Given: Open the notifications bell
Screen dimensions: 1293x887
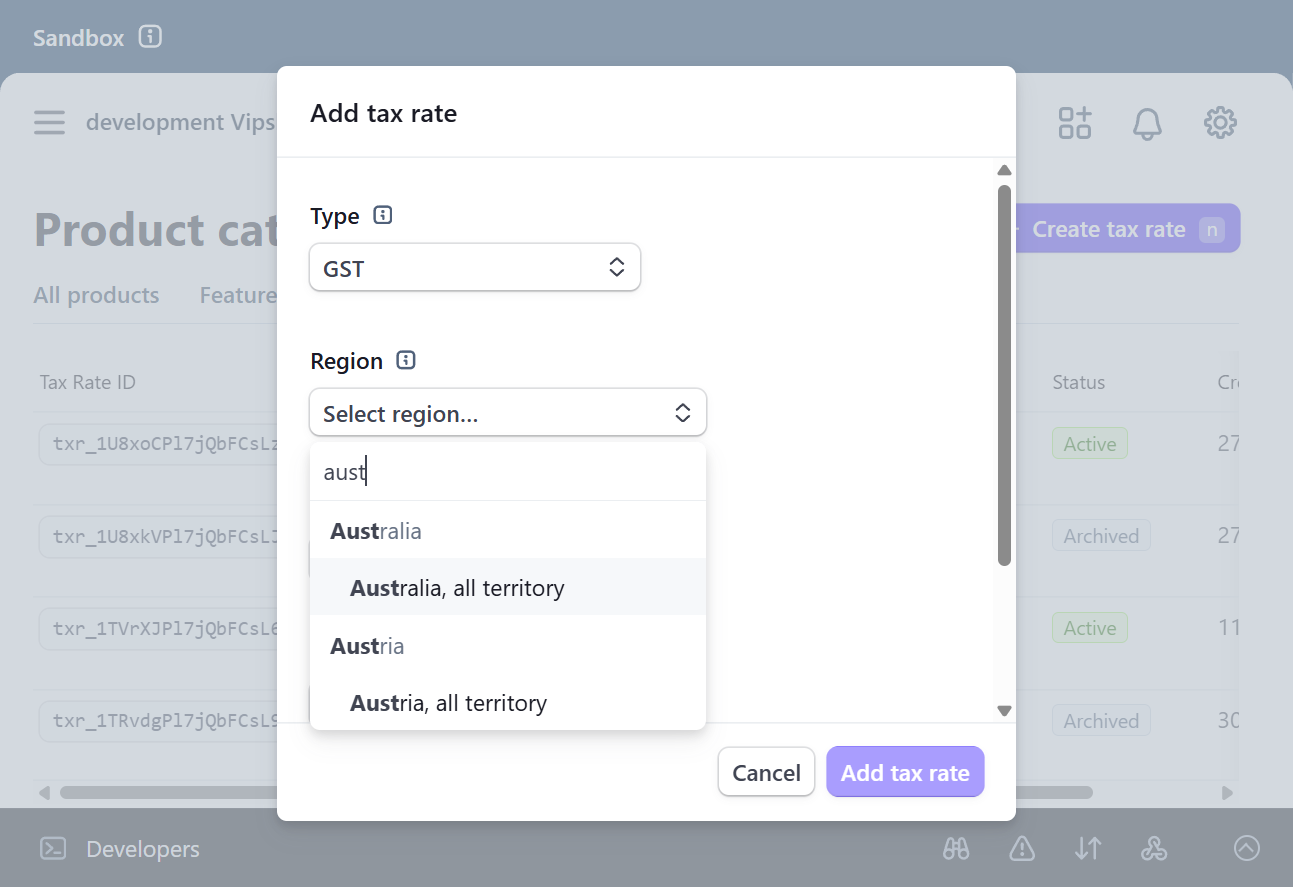Looking at the screenshot, I should tap(1147, 123).
